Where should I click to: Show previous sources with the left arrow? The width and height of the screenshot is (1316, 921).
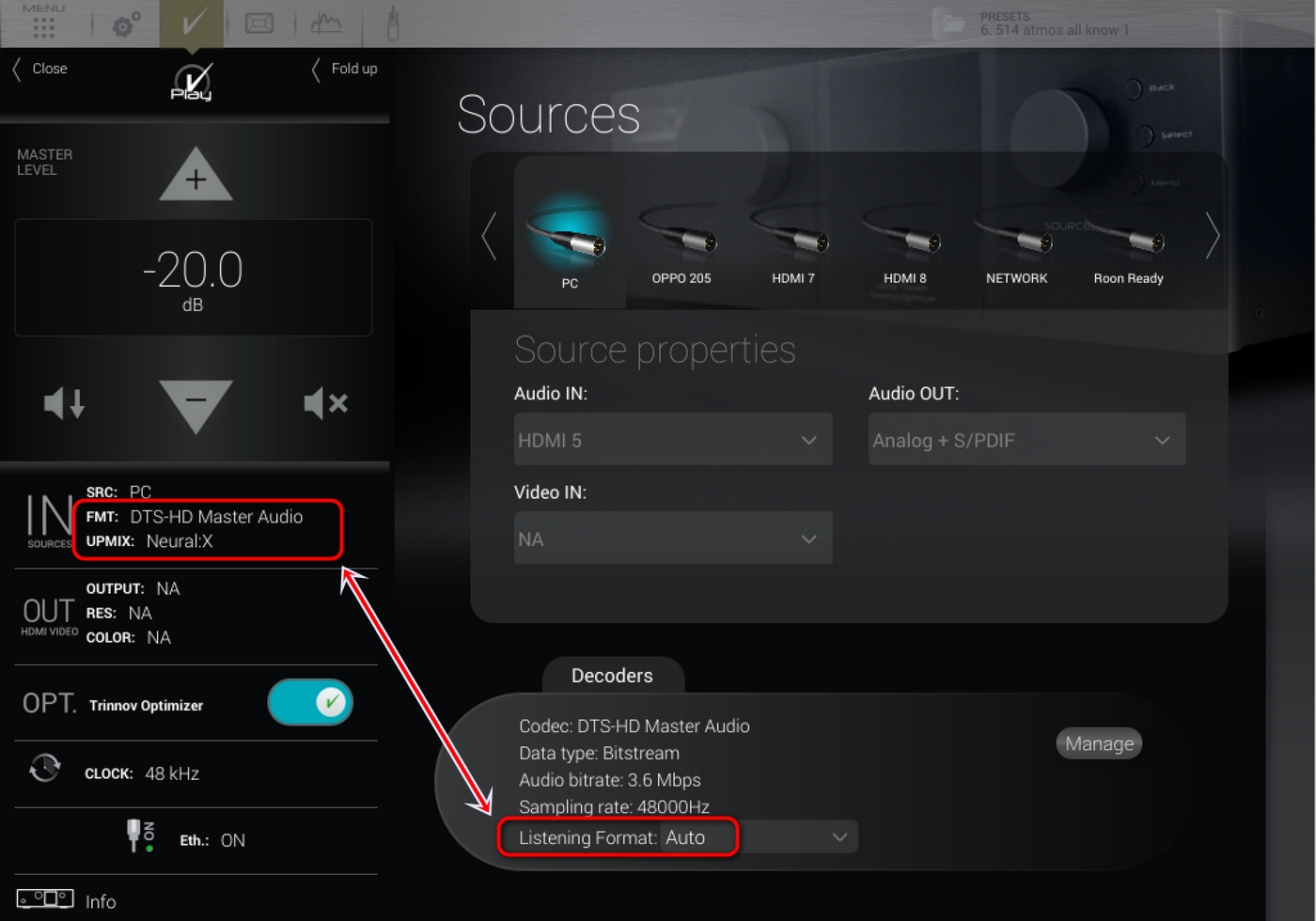click(489, 235)
